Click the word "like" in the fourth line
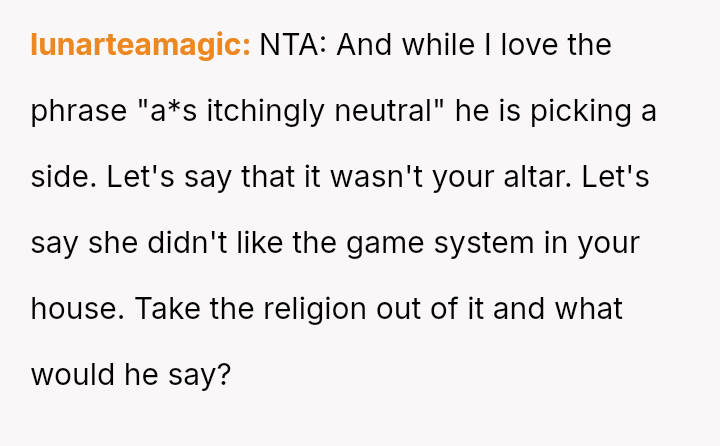720x446 pixels. pos(253,243)
